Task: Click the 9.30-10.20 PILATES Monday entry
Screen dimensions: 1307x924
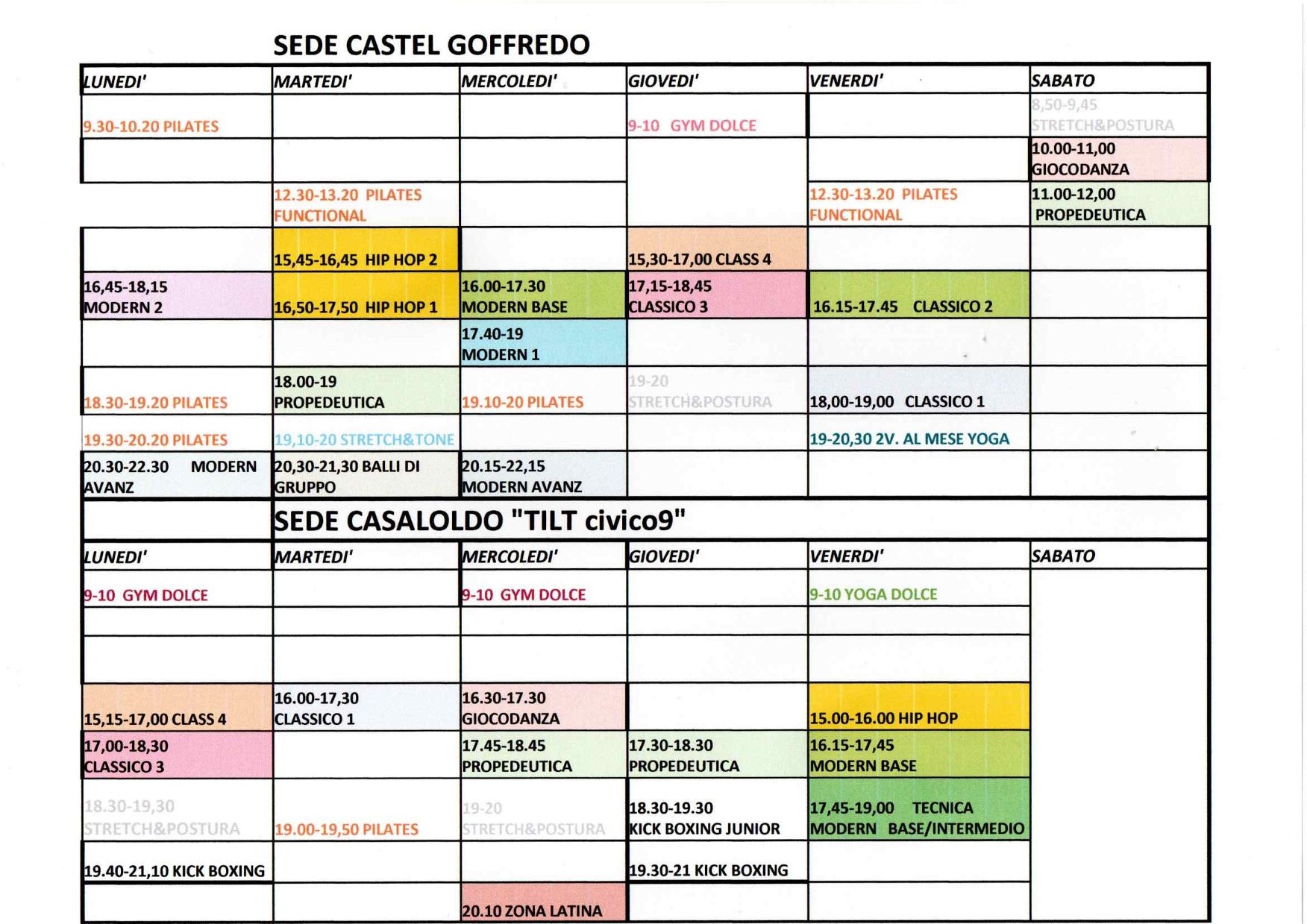Action: coord(151,126)
